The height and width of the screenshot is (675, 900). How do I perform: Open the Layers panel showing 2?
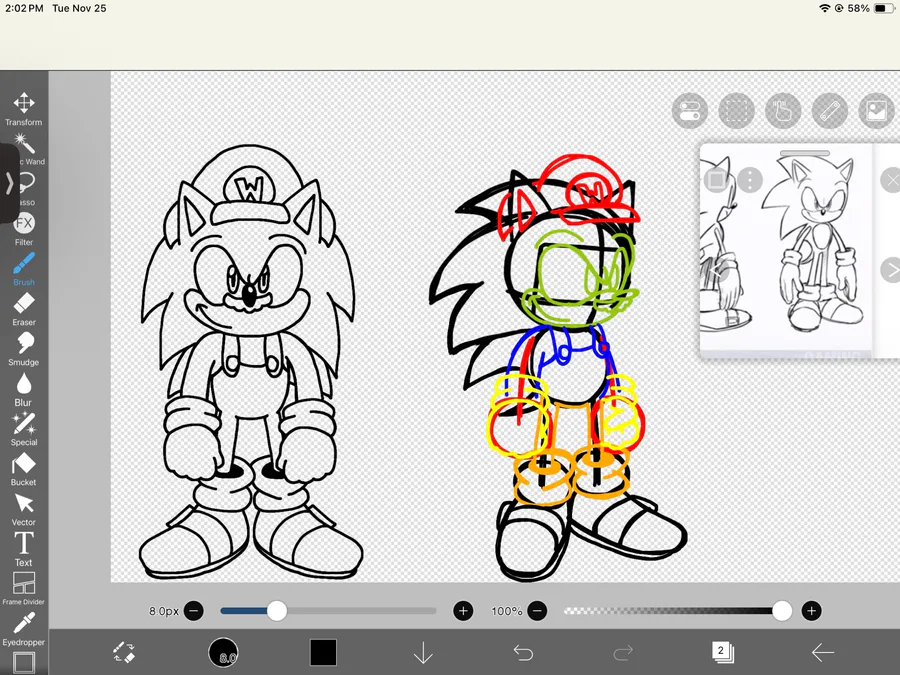click(722, 652)
